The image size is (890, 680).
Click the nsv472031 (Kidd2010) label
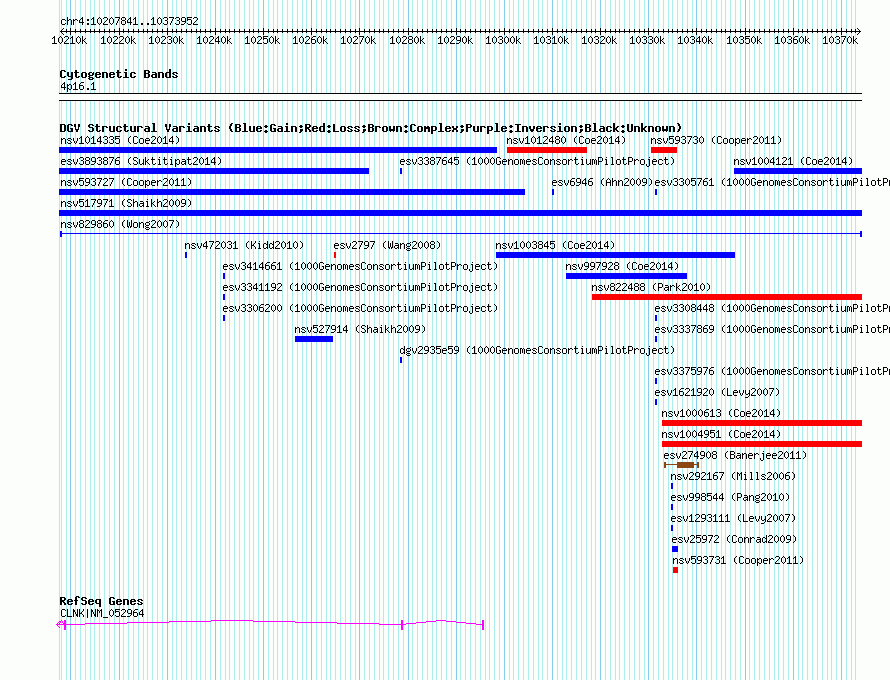(x=244, y=245)
